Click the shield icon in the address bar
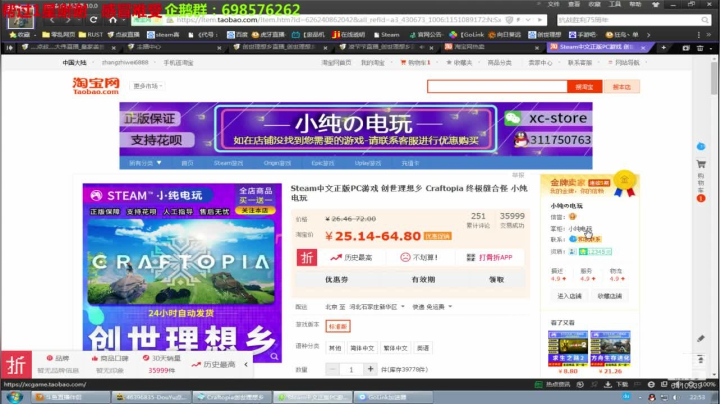720x404 pixels. (x=509, y=20)
